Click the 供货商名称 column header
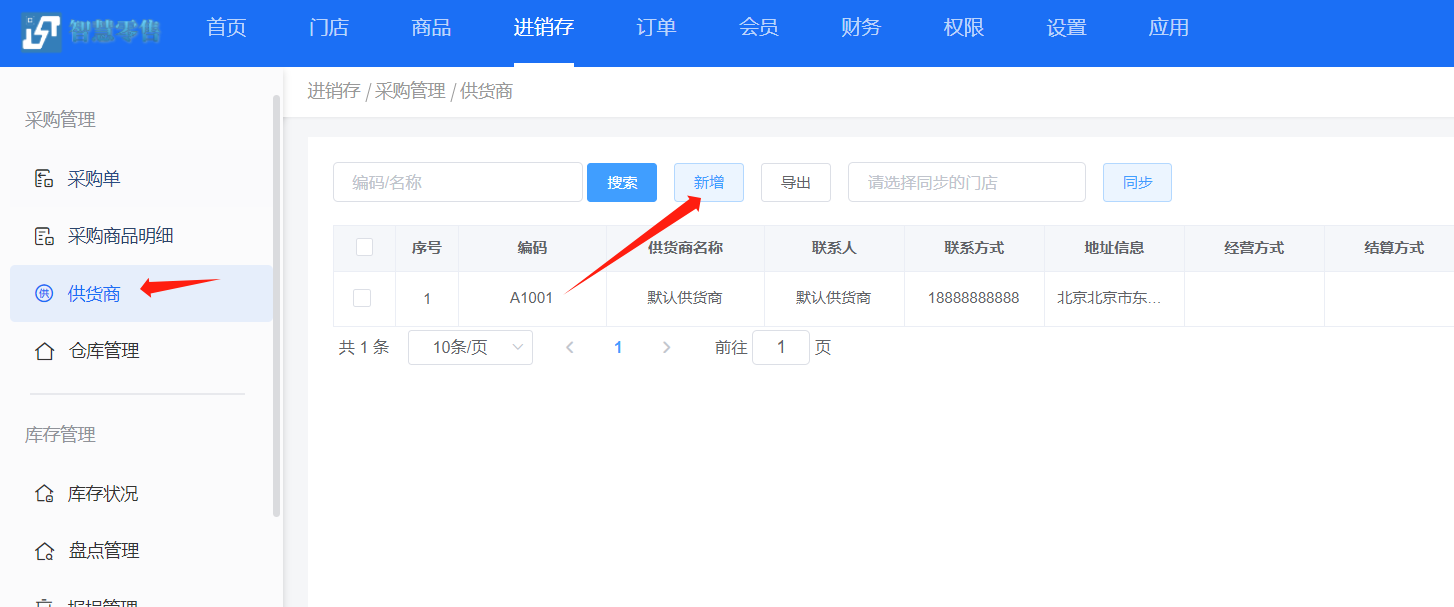 [685, 248]
